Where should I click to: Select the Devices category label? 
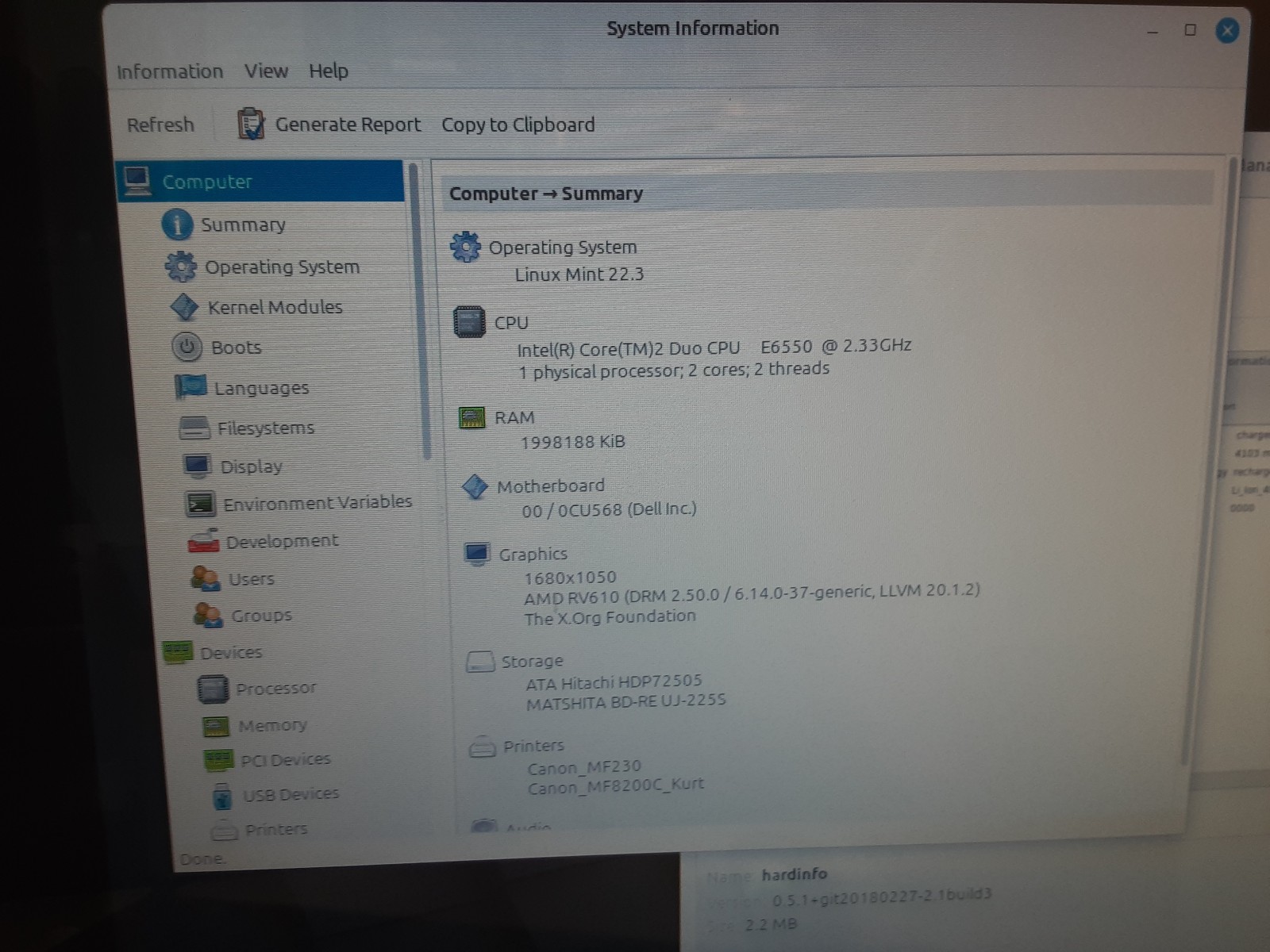point(231,653)
